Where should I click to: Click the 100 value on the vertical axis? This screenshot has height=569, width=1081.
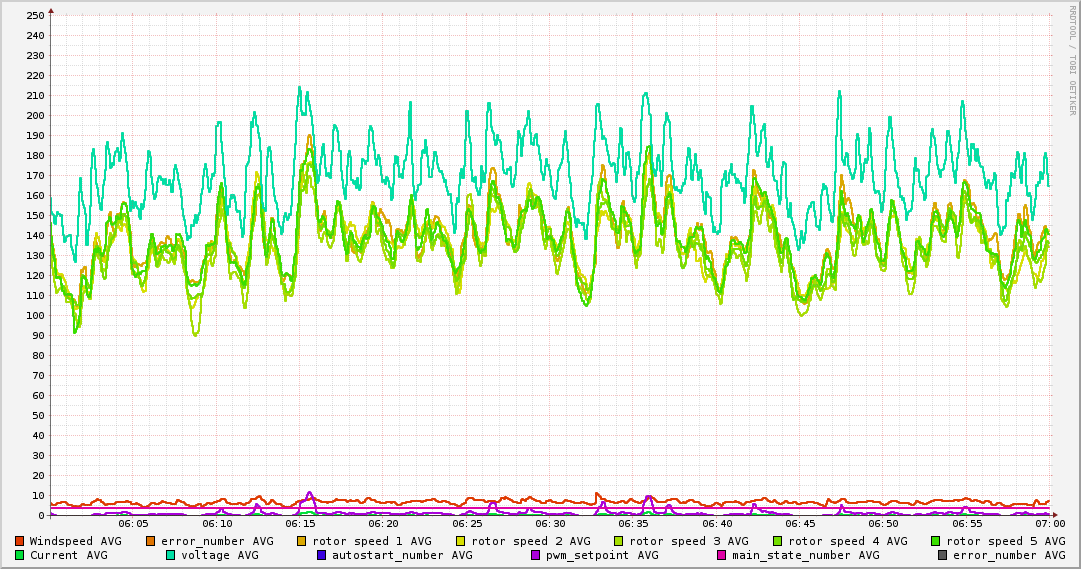click(35, 315)
